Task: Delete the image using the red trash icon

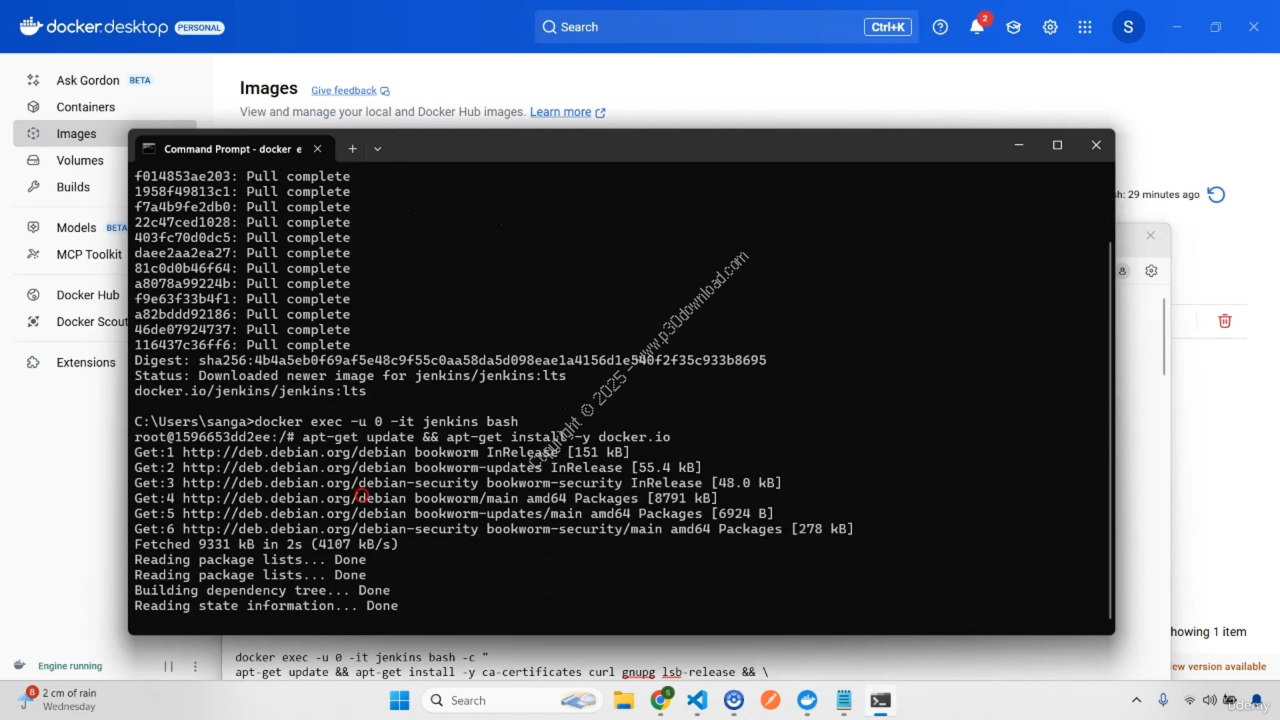Action: tap(1224, 321)
